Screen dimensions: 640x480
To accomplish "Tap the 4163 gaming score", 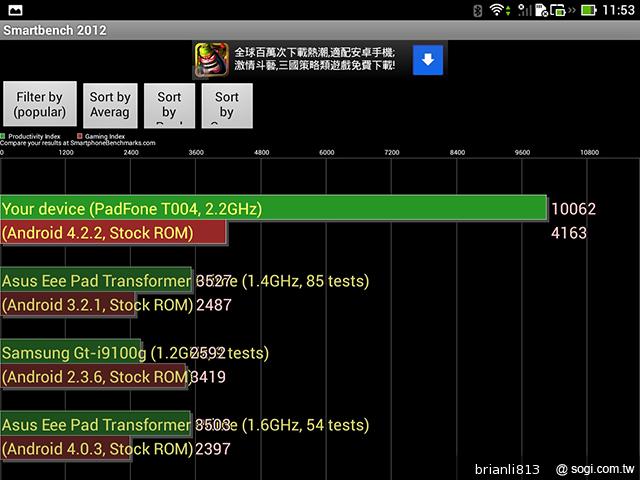I will (x=569, y=233).
